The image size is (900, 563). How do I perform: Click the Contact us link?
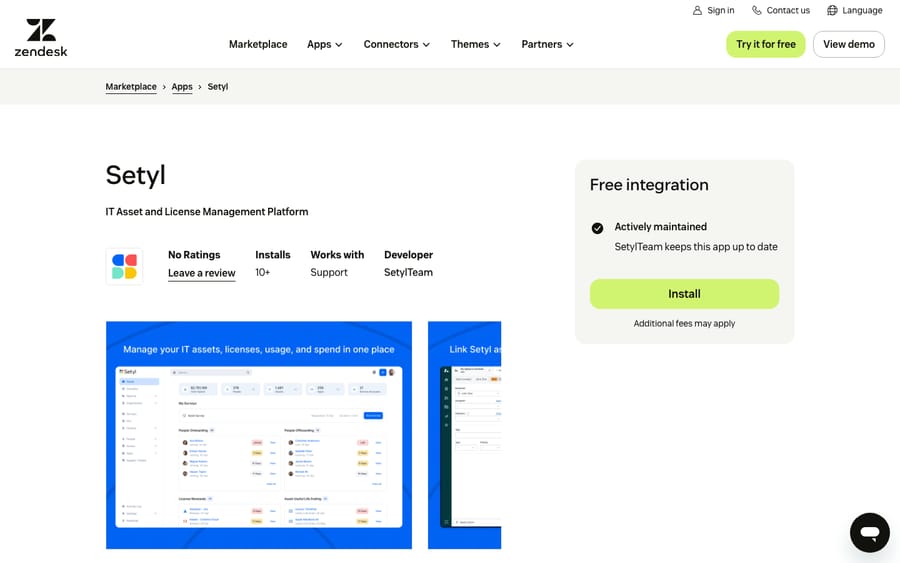[781, 10]
